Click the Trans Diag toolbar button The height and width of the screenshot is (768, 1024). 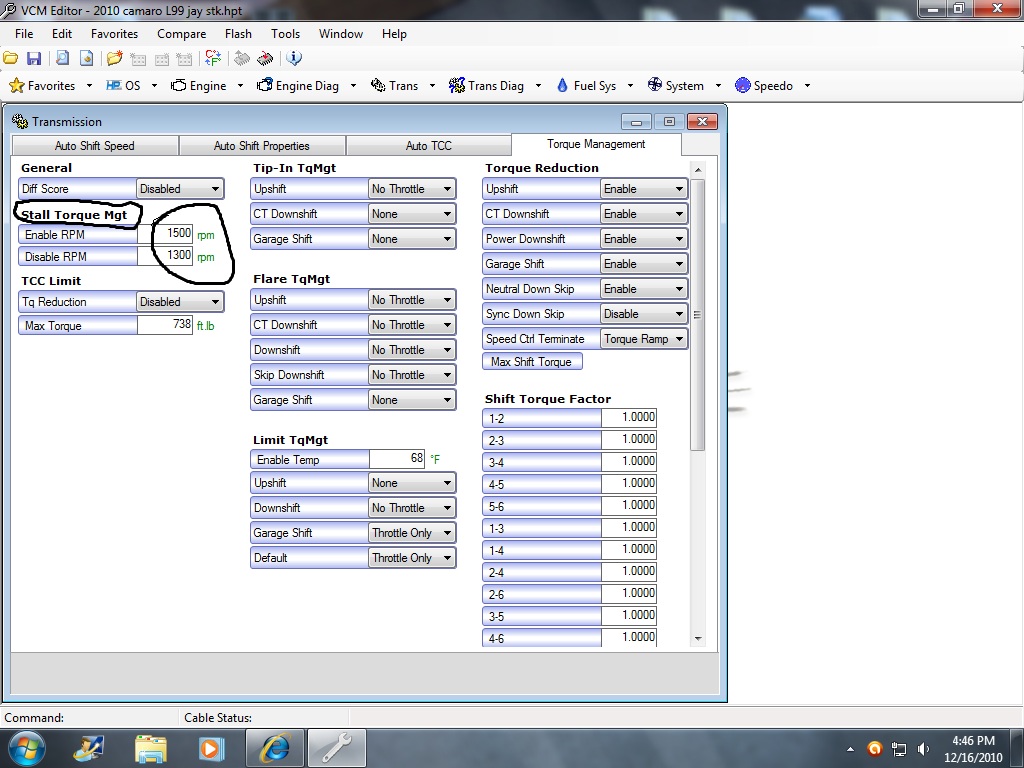click(487, 86)
